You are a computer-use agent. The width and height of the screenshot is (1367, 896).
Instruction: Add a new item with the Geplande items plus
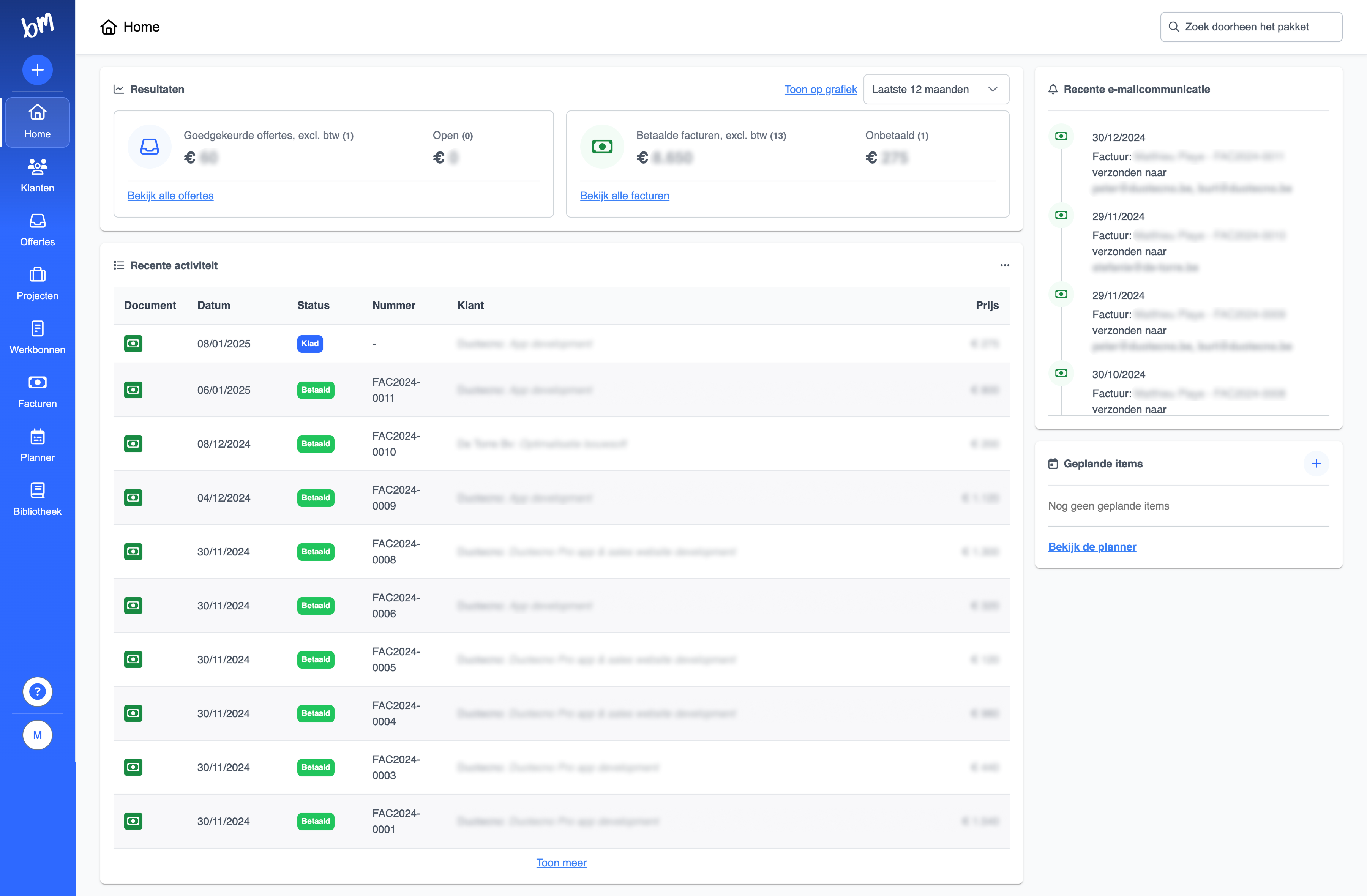[1316, 464]
